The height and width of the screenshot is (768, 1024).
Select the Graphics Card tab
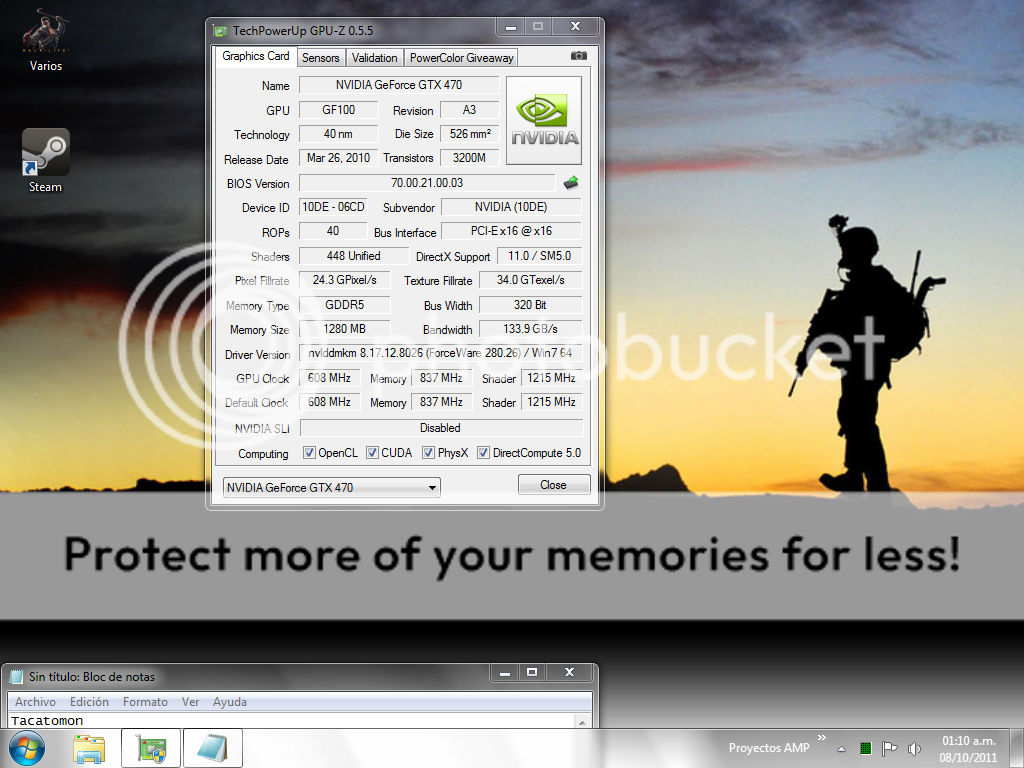255,56
